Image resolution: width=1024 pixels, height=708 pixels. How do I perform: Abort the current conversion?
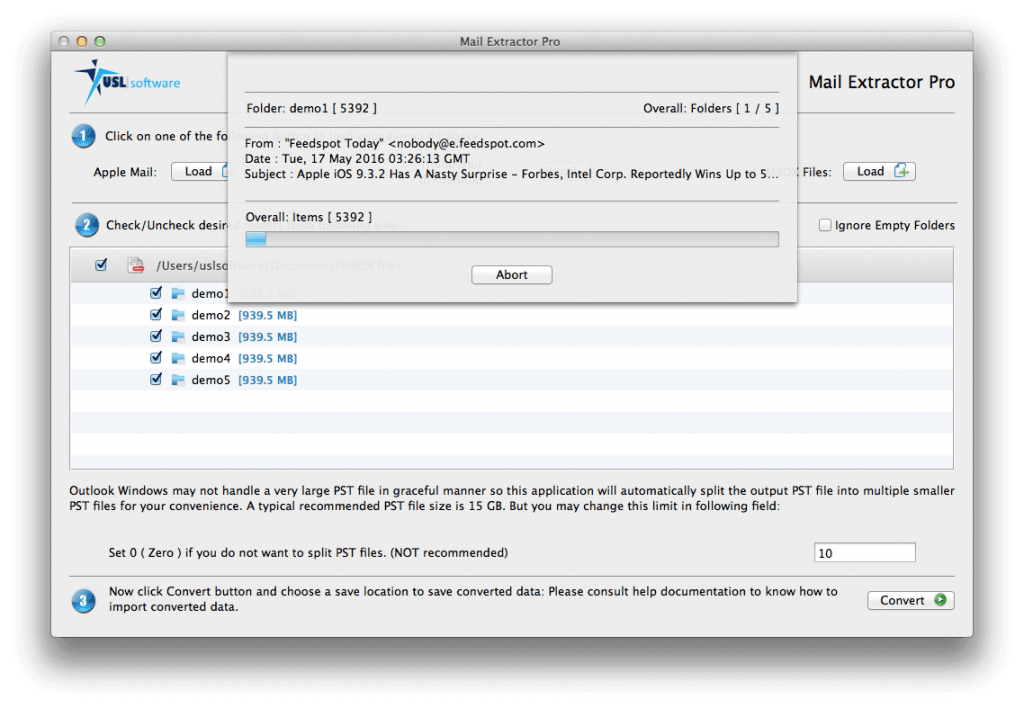(x=511, y=274)
